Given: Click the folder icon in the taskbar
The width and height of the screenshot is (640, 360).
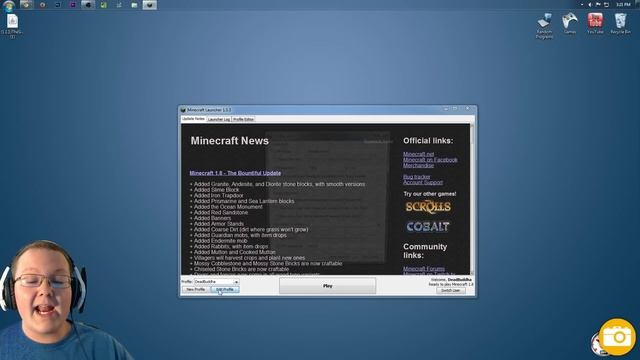Looking at the screenshot, I should [x=134, y=5].
